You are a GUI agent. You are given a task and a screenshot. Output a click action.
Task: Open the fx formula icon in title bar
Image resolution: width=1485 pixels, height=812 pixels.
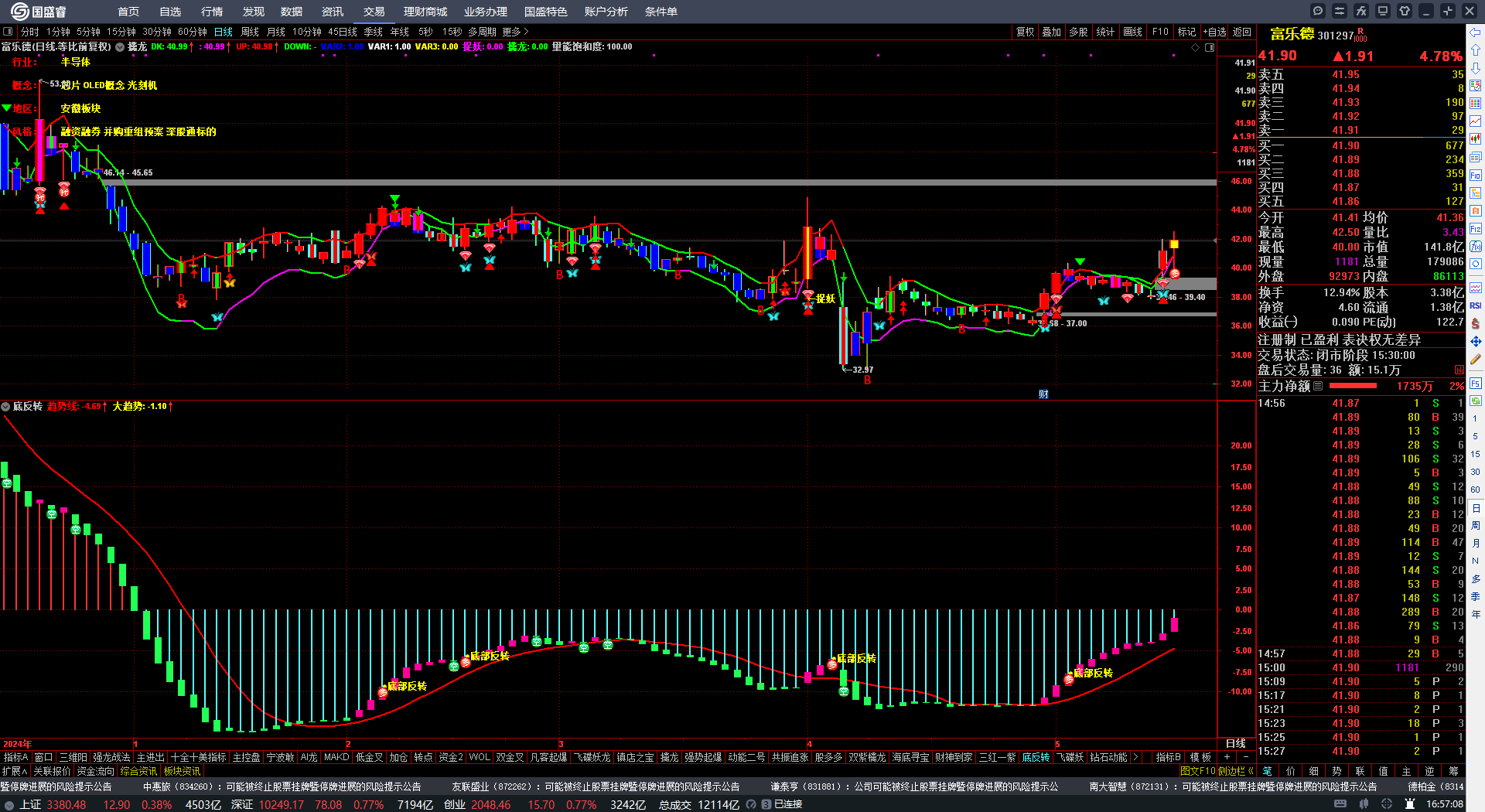(x=1361, y=11)
